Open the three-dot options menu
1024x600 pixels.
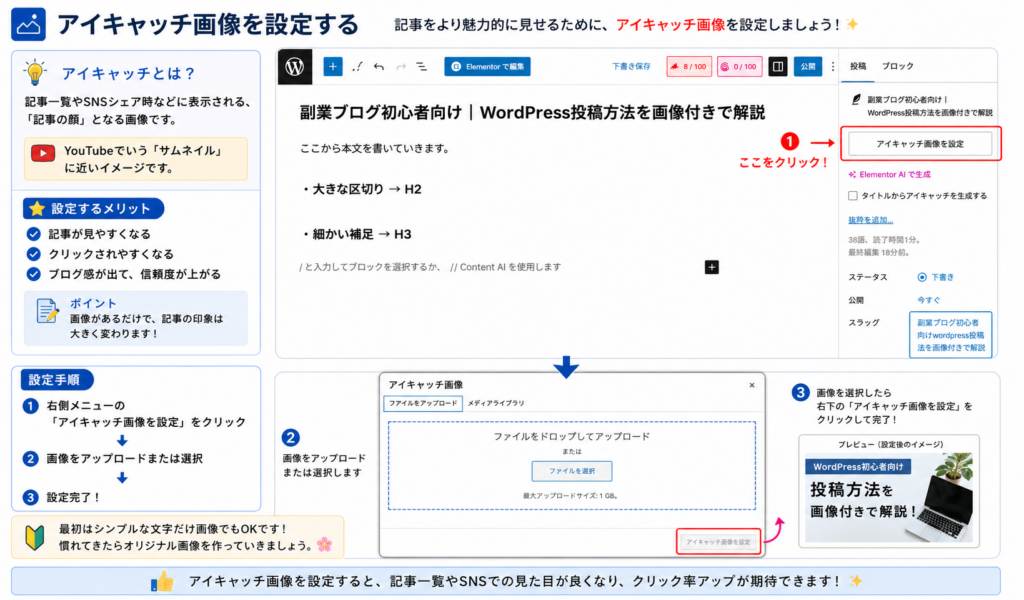coord(833,67)
